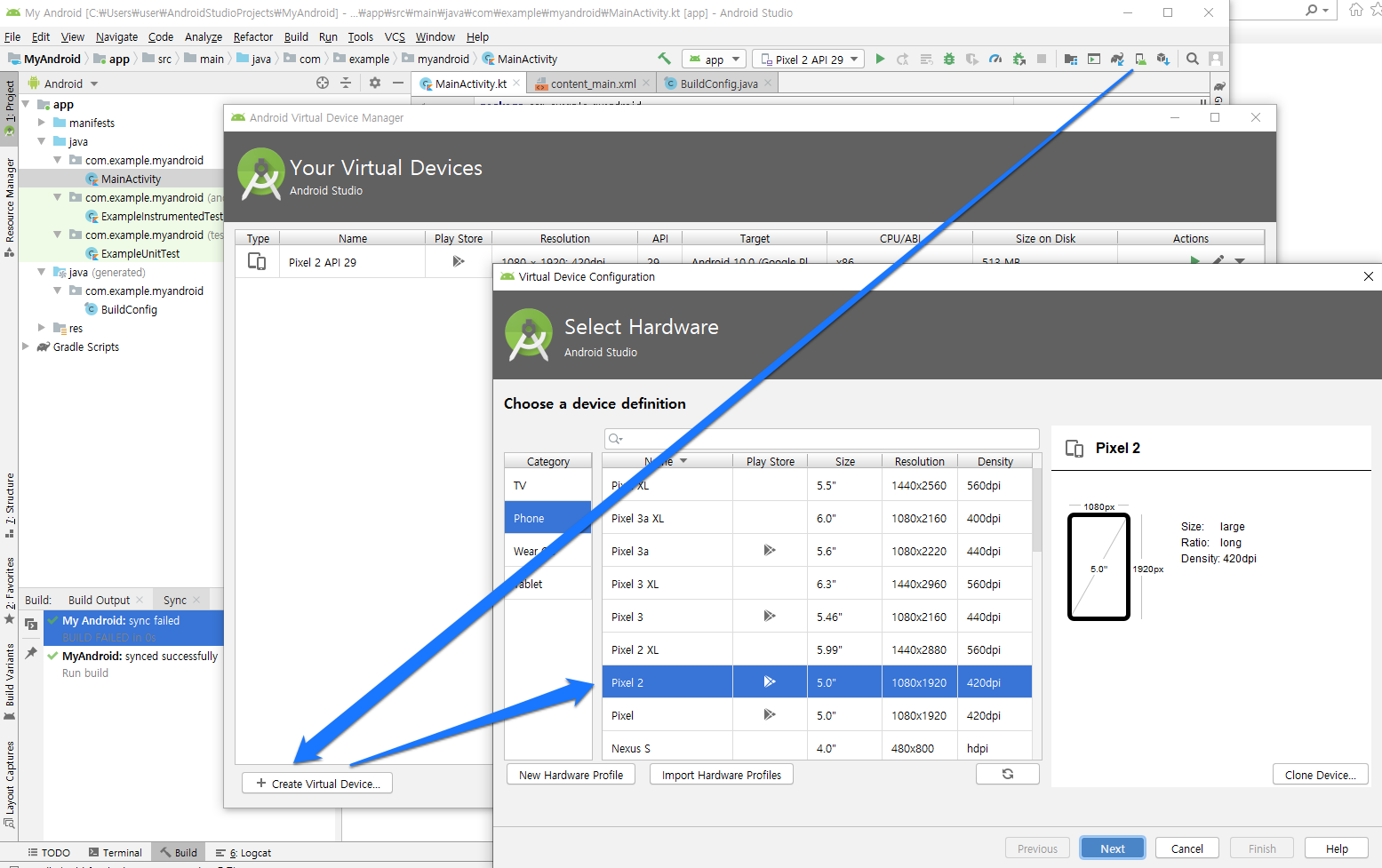Run the app with green play icon
This screenshot has width=1382, height=868.
pos(880,59)
